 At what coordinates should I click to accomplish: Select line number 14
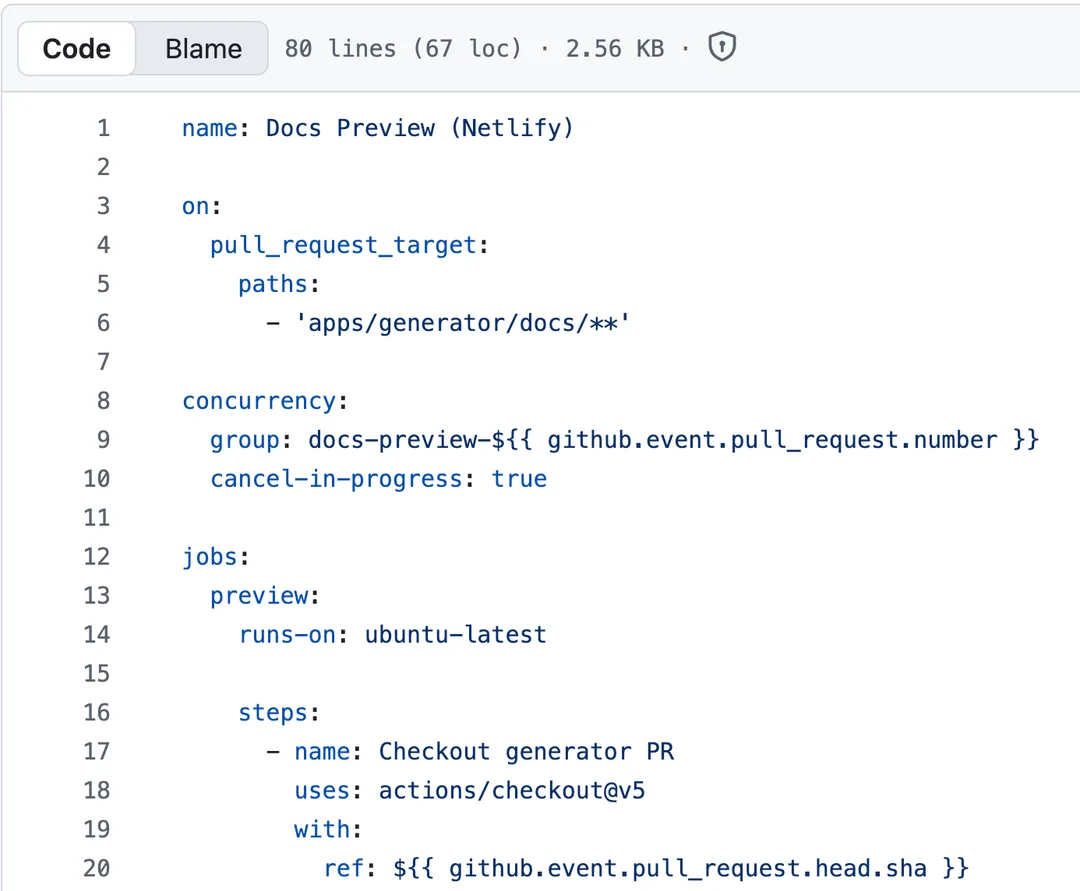pos(96,634)
